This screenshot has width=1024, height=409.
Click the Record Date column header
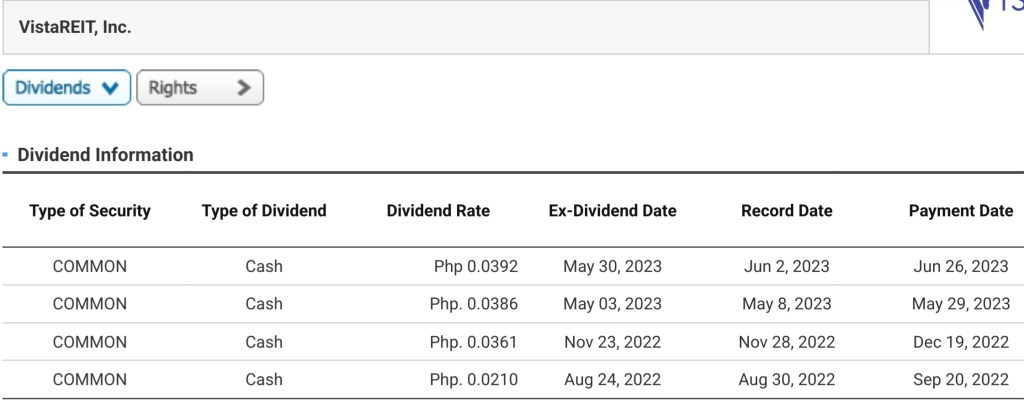pyautogui.click(x=786, y=211)
